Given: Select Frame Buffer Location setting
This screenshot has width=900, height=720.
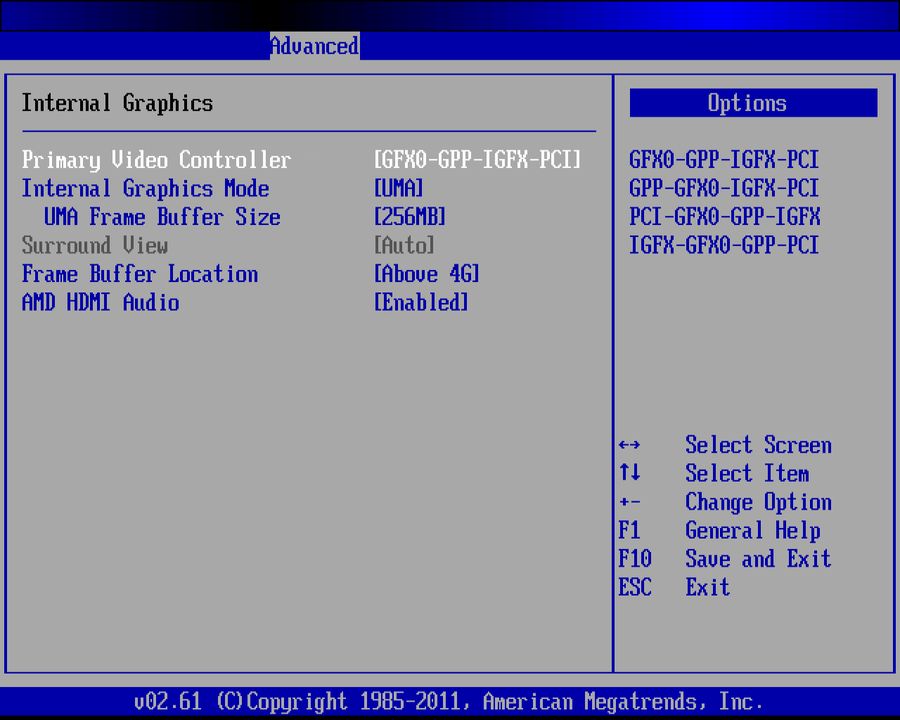Looking at the screenshot, I should coord(139,274).
